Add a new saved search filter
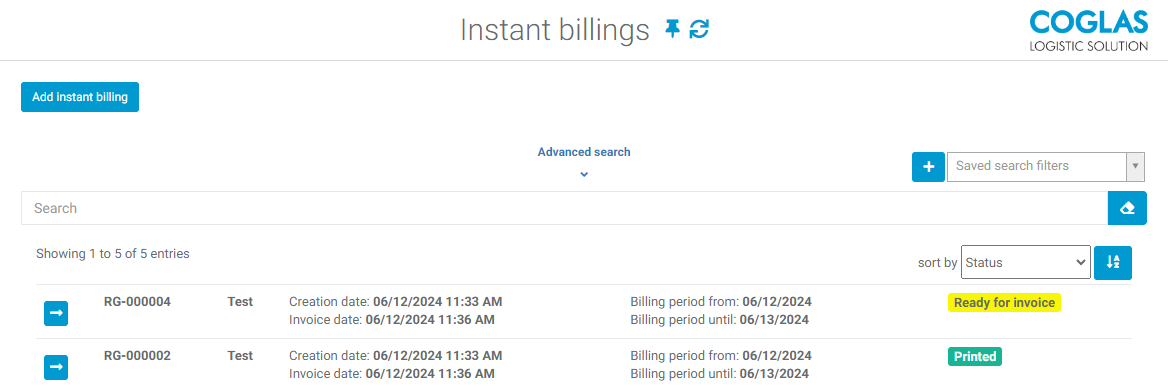Image resolution: width=1168 pixels, height=392 pixels. (928, 166)
